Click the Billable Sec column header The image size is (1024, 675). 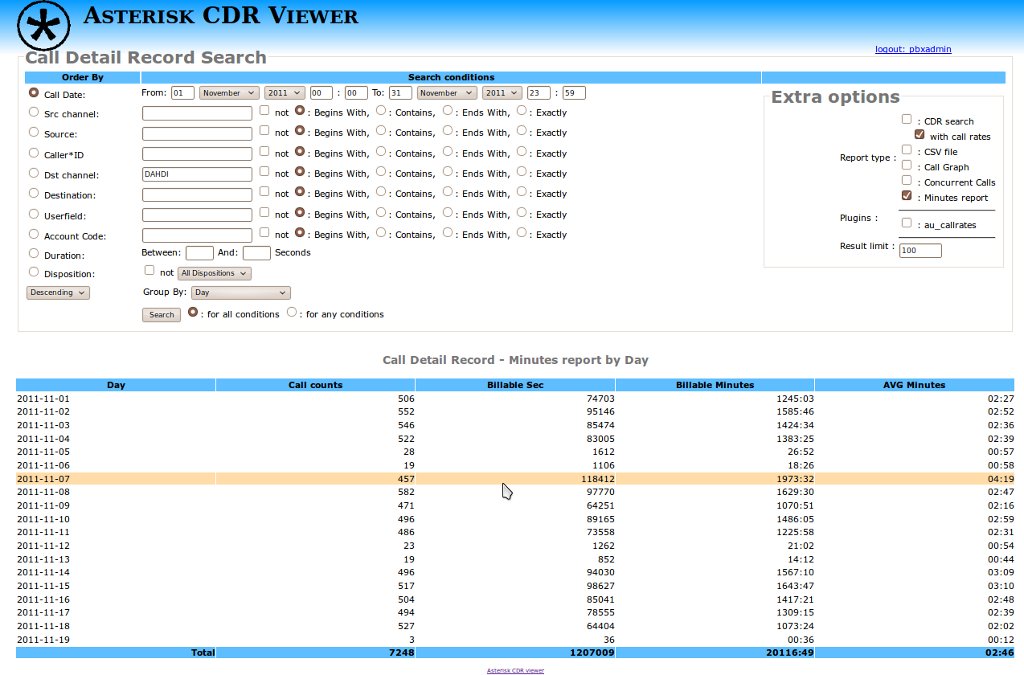point(515,385)
